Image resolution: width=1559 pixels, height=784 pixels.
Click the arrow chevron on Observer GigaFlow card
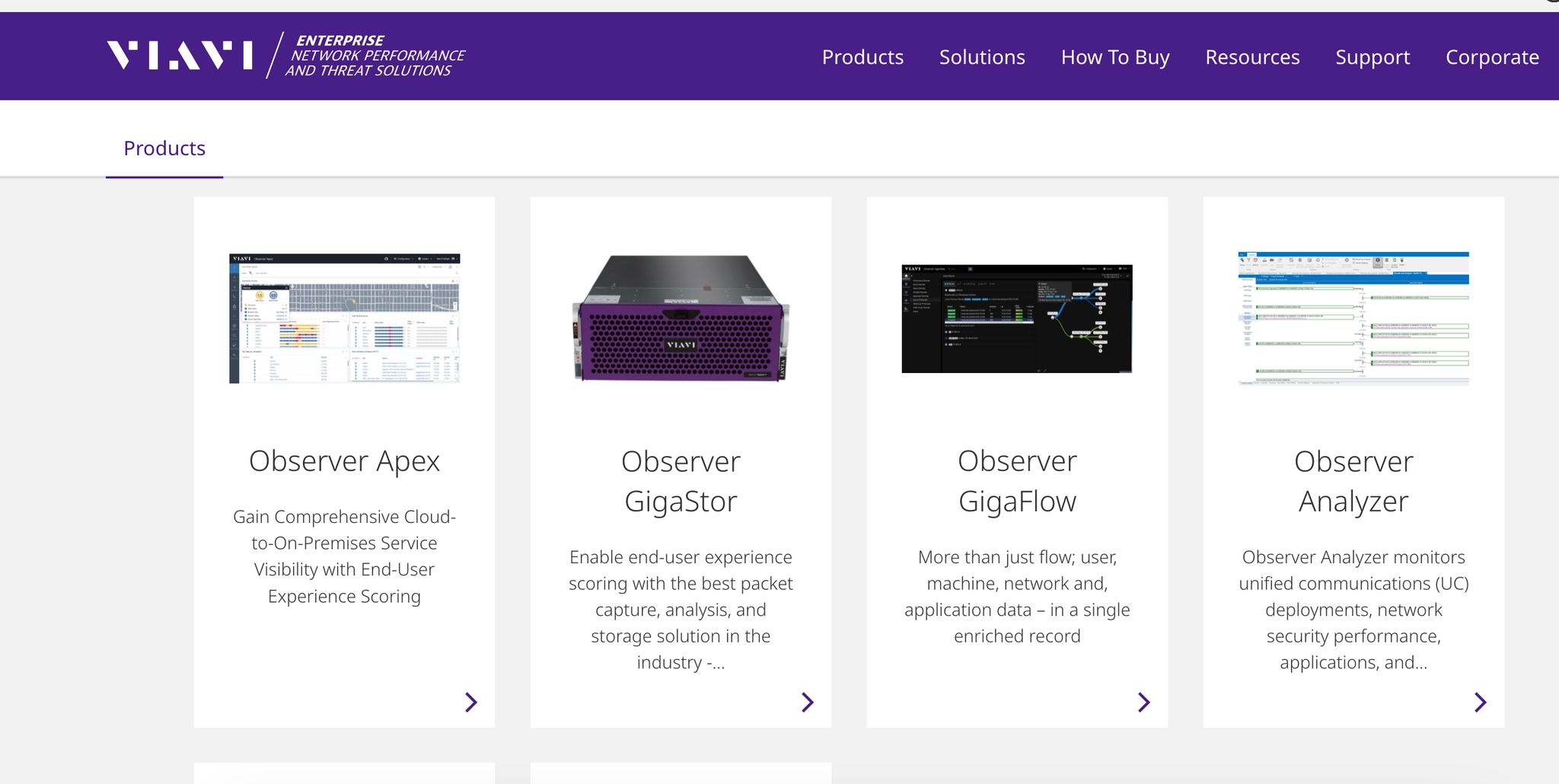[1143, 702]
